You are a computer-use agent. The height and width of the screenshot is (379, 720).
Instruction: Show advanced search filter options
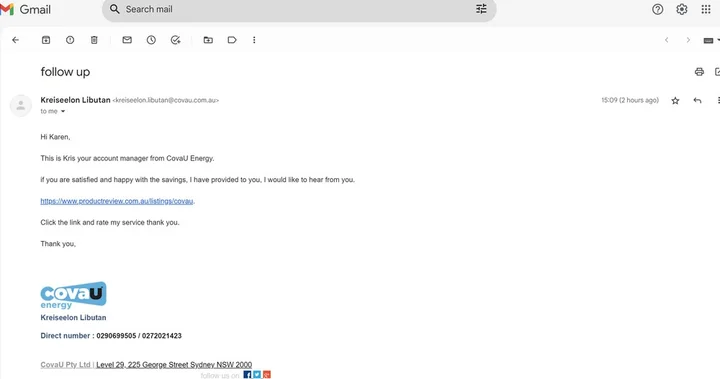(x=481, y=9)
